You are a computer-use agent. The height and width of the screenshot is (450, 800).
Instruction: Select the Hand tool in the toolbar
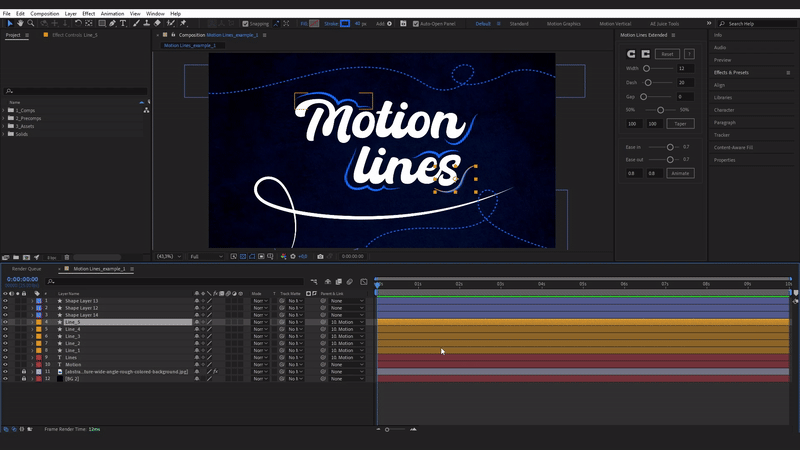coord(20,23)
